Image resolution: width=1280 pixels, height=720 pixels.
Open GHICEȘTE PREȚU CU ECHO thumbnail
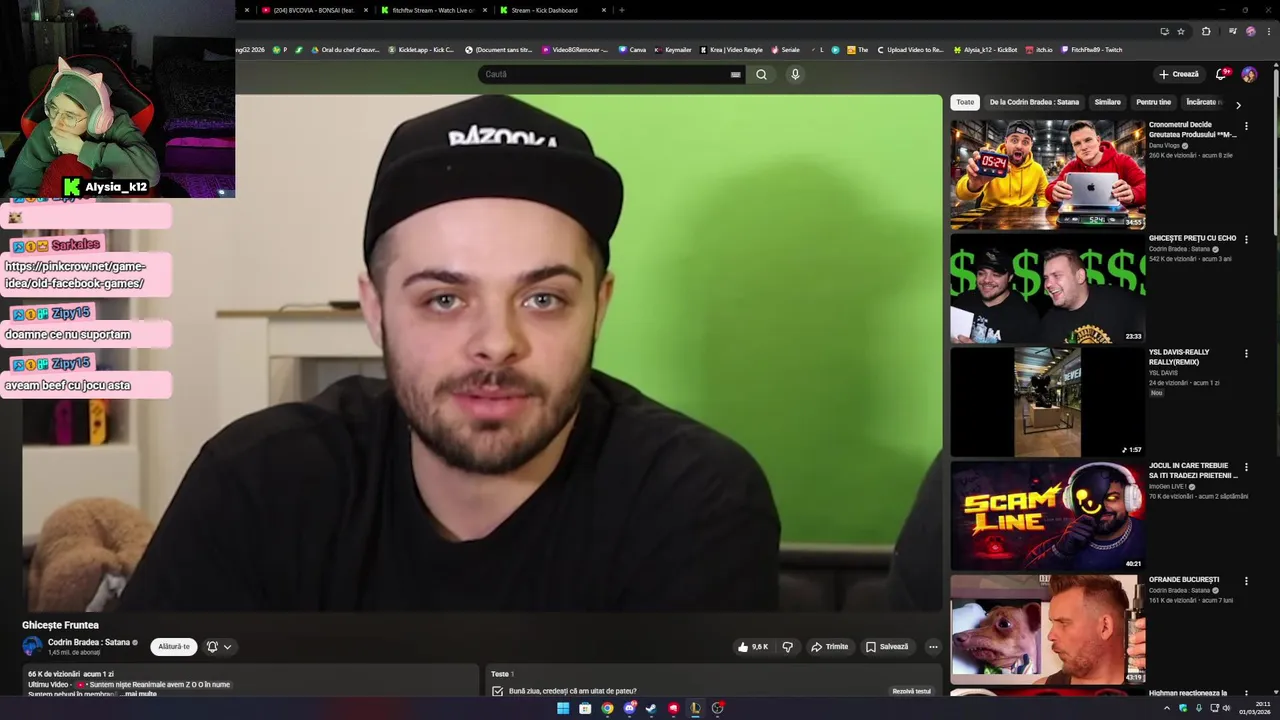point(1047,288)
